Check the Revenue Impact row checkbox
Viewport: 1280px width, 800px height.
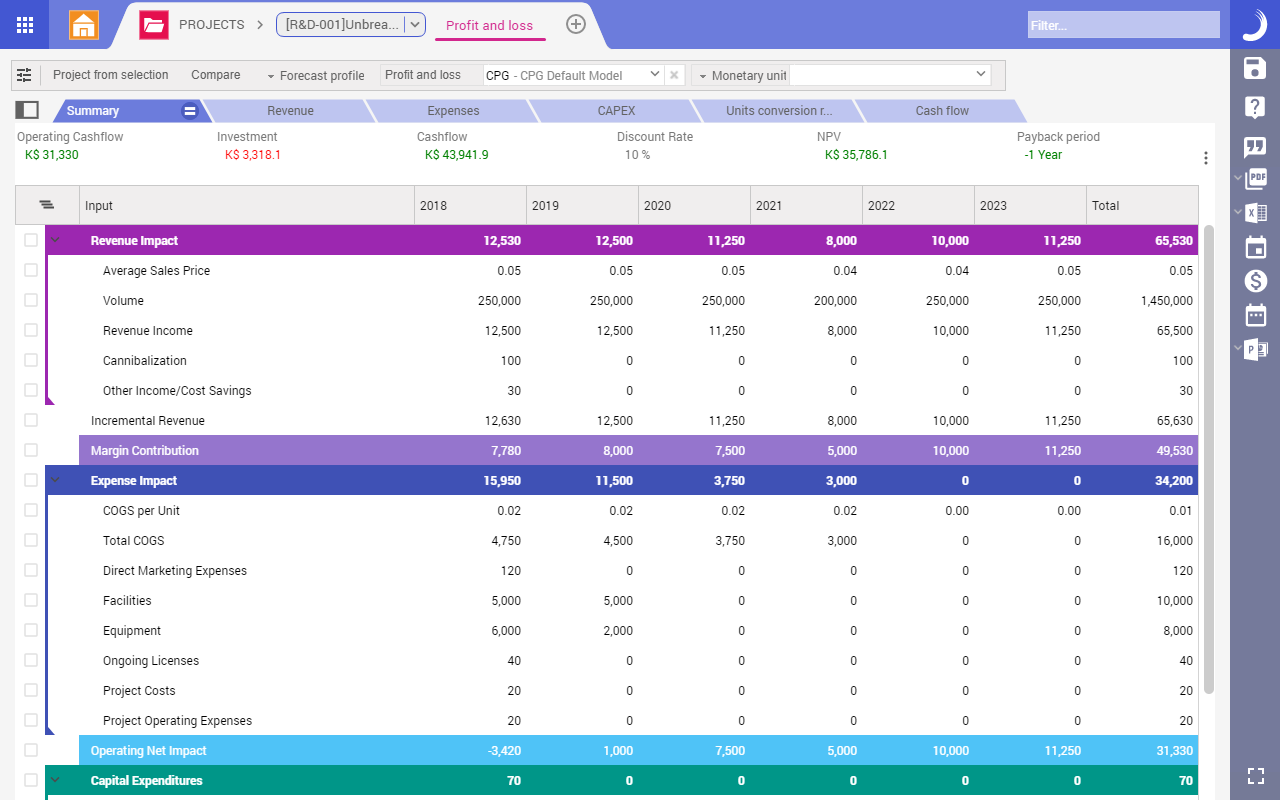[31, 240]
